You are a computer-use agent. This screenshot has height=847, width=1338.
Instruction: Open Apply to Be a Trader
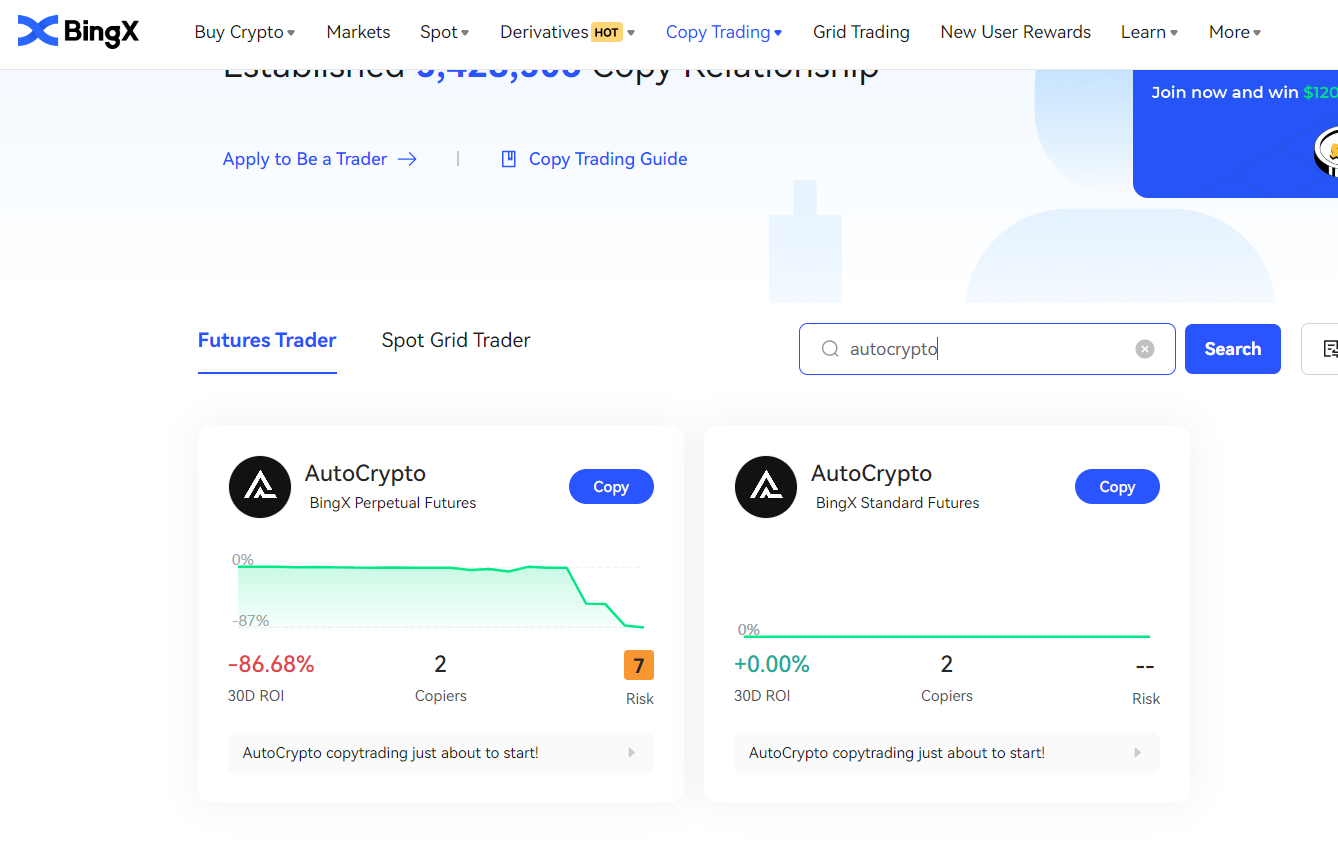point(305,158)
